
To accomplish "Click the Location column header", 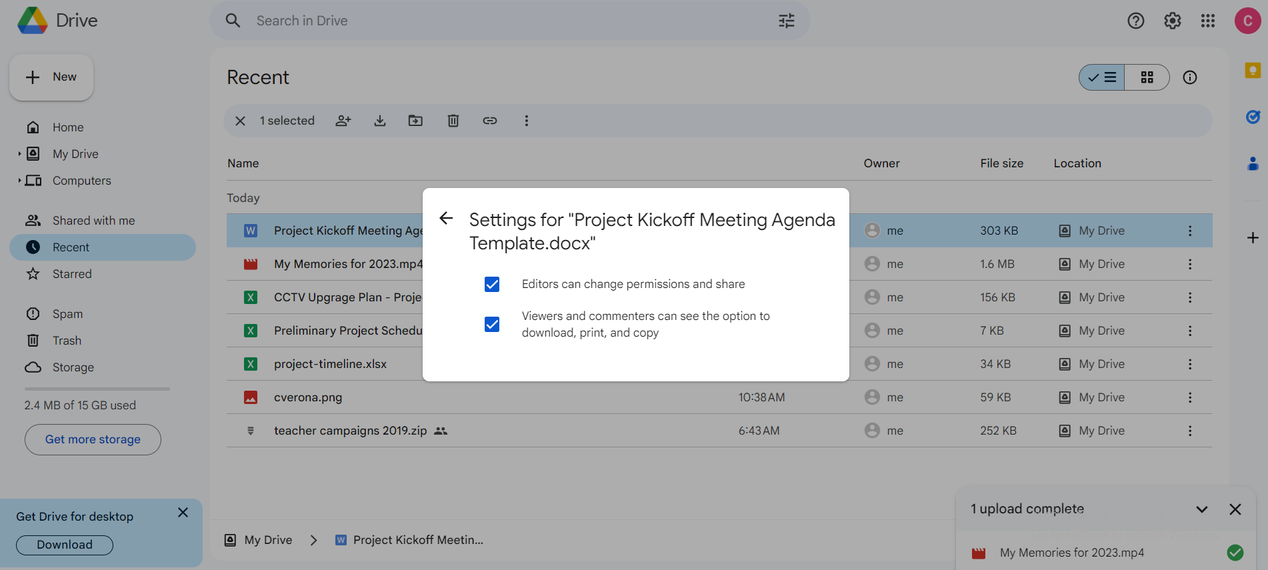I will click(x=1077, y=163).
